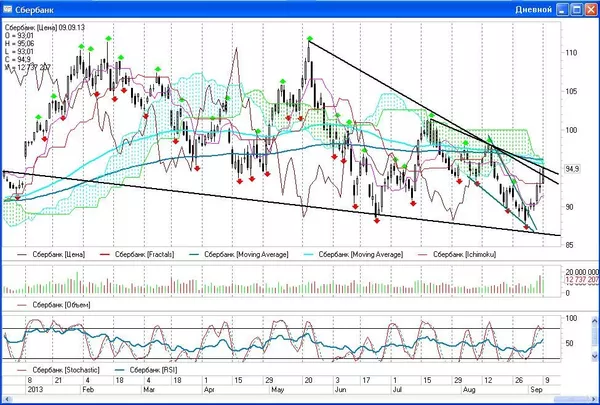Select the Сбербанк [Ichimoku] legend entry
This screenshot has width=600, height=405.
pyautogui.click(x=457, y=254)
